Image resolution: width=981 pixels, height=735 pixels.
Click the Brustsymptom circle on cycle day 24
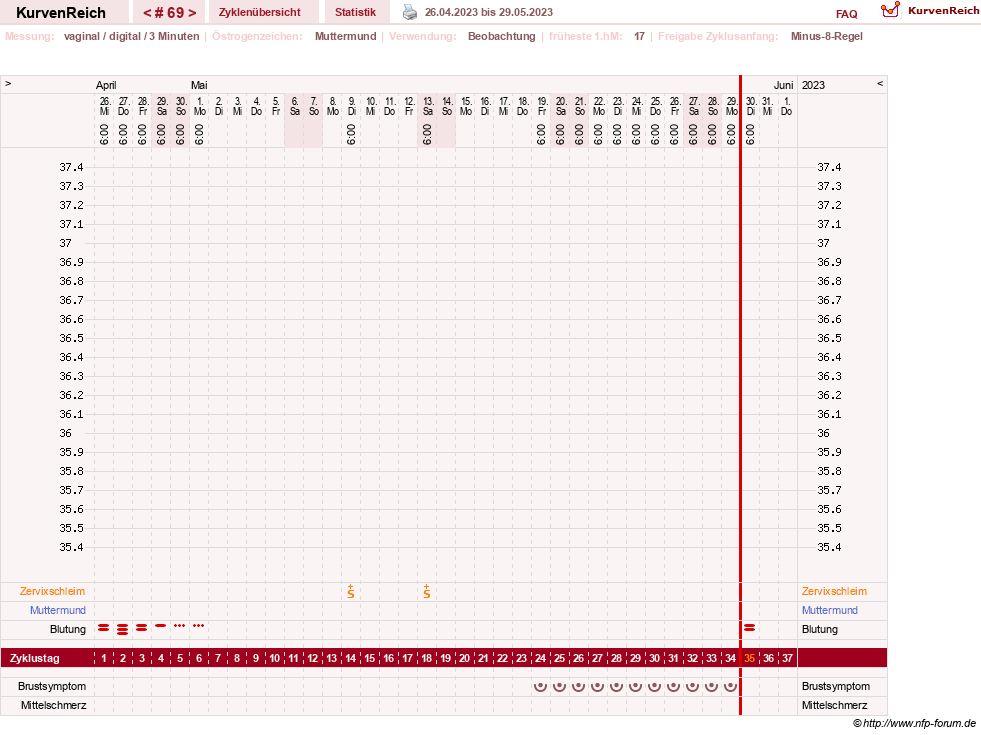(541, 686)
